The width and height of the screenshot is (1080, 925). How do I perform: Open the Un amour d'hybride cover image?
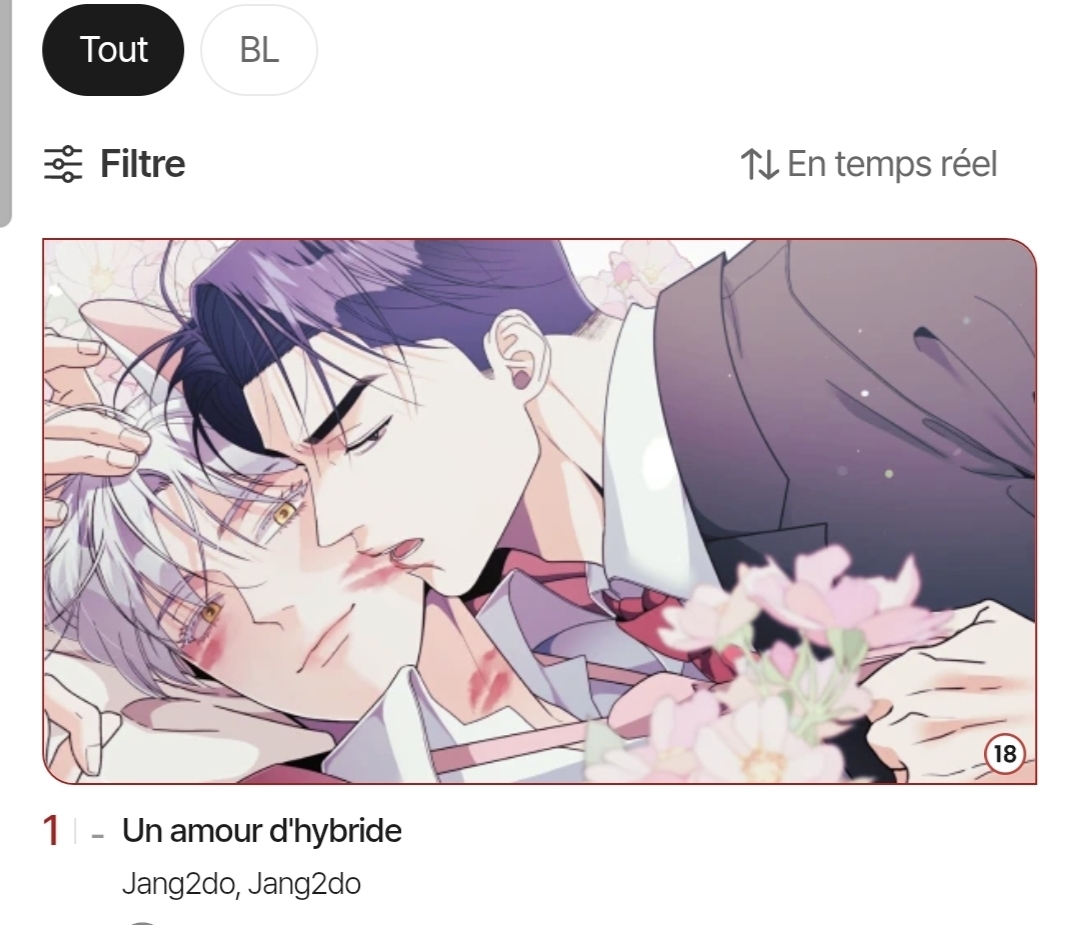[539, 511]
